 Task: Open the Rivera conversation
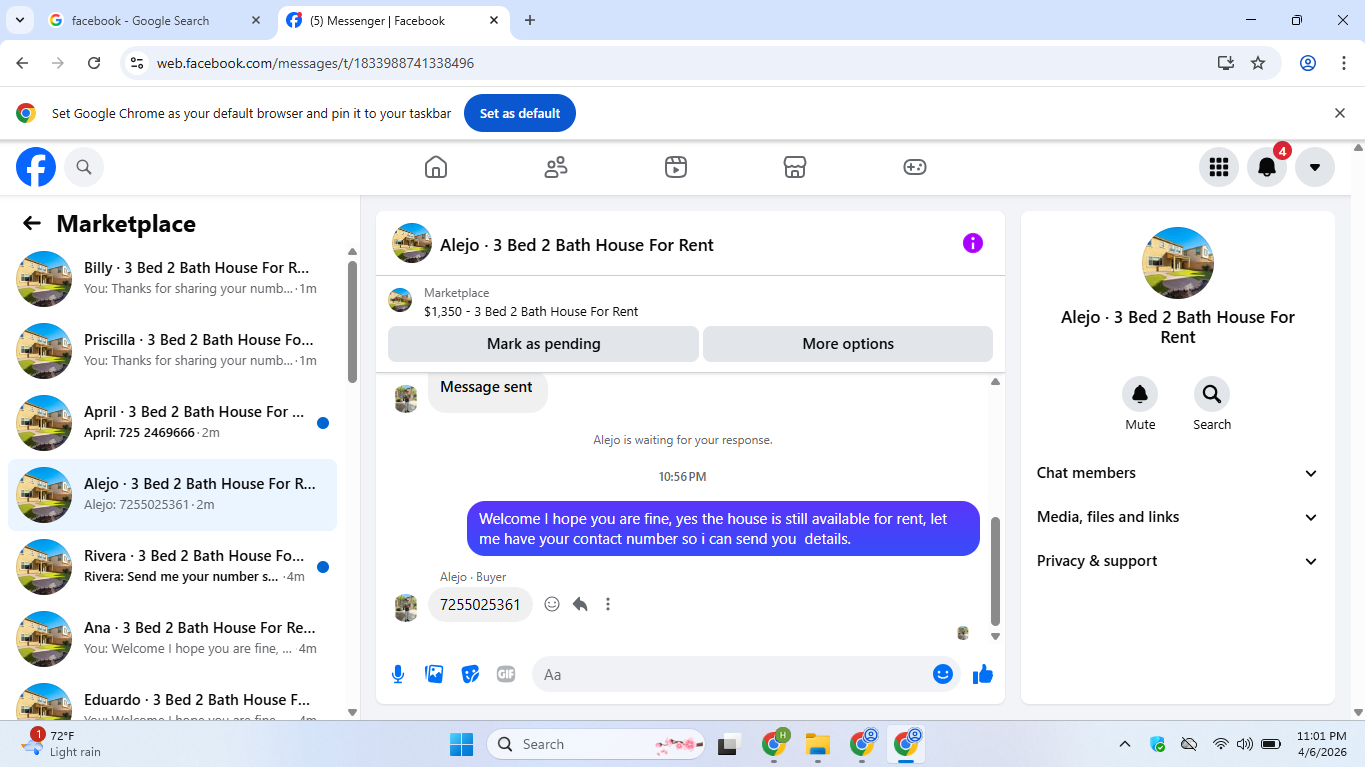pyautogui.click(x=172, y=567)
